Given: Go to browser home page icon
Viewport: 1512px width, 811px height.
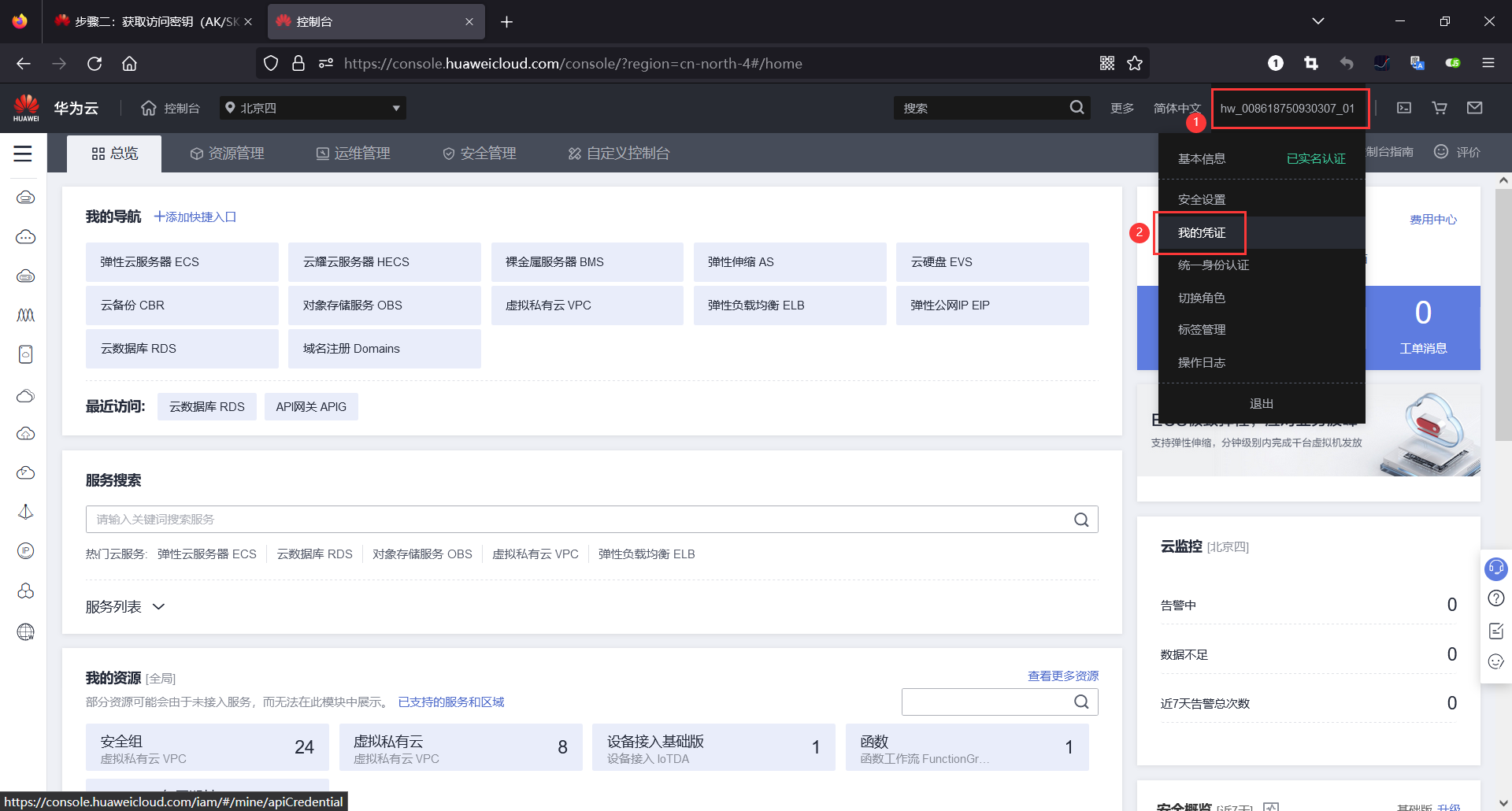Looking at the screenshot, I should click(x=130, y=64).
